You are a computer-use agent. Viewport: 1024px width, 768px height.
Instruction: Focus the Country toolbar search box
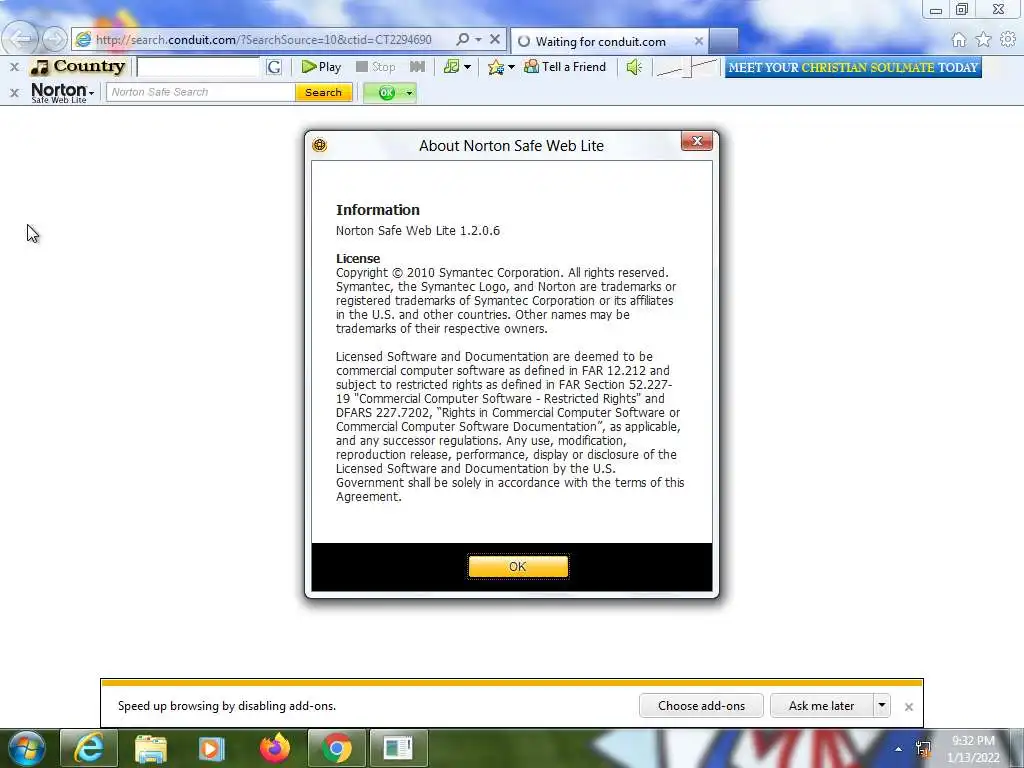(x=198, y=67)
